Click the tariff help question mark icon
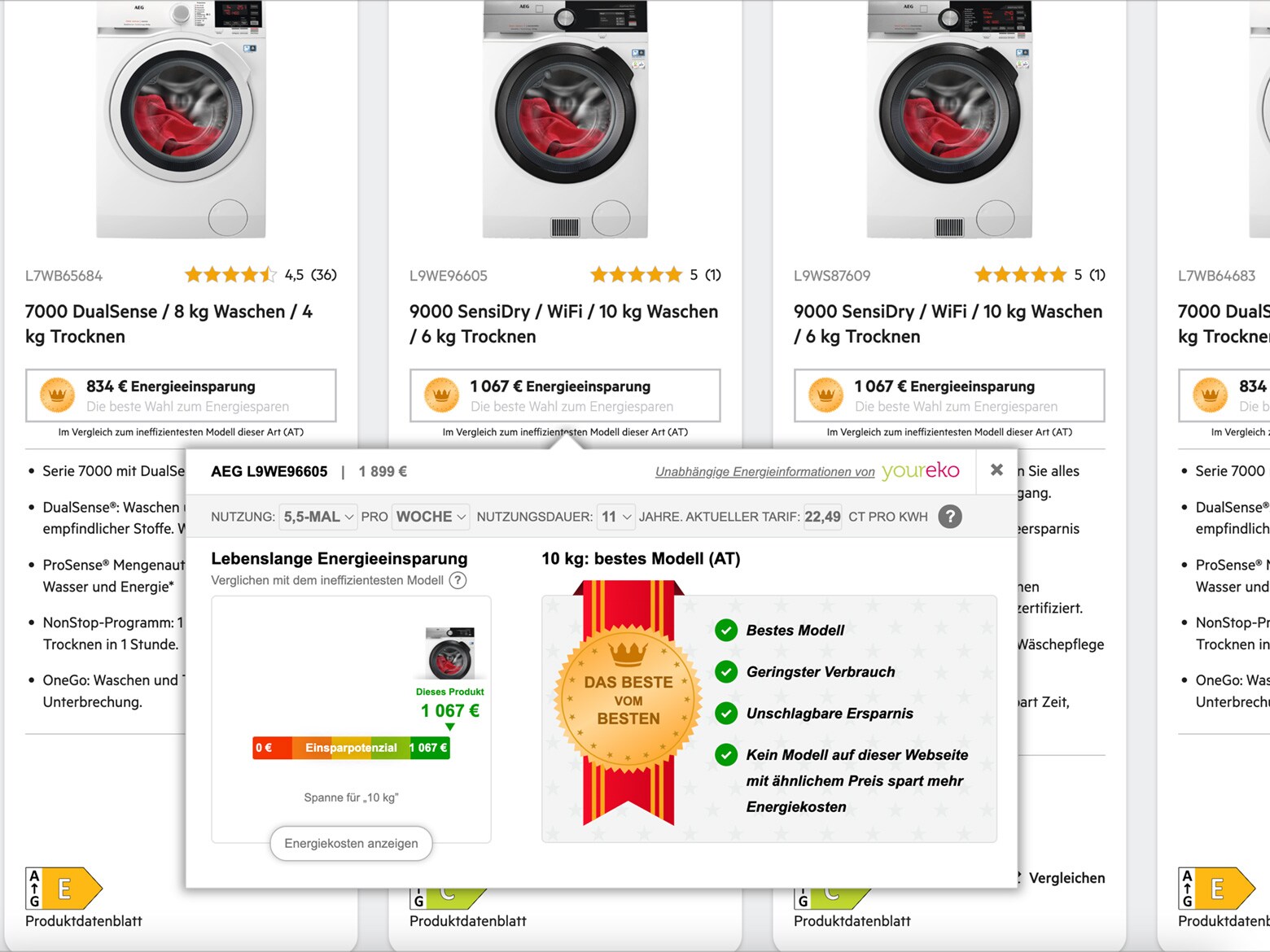Screen dimensions: 1270x952 tap(950, 517)
